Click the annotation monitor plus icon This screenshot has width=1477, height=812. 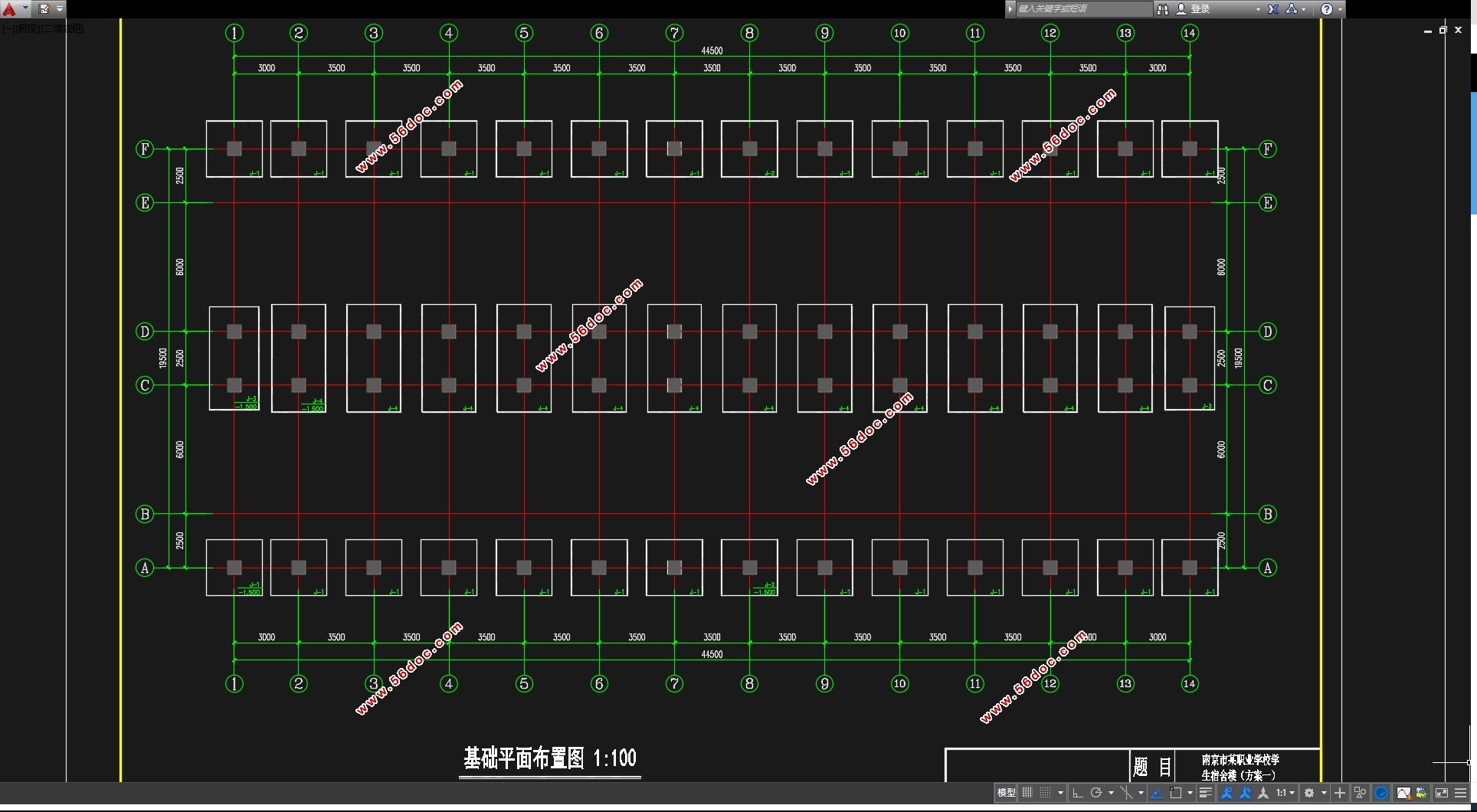tap(1339, 793)
